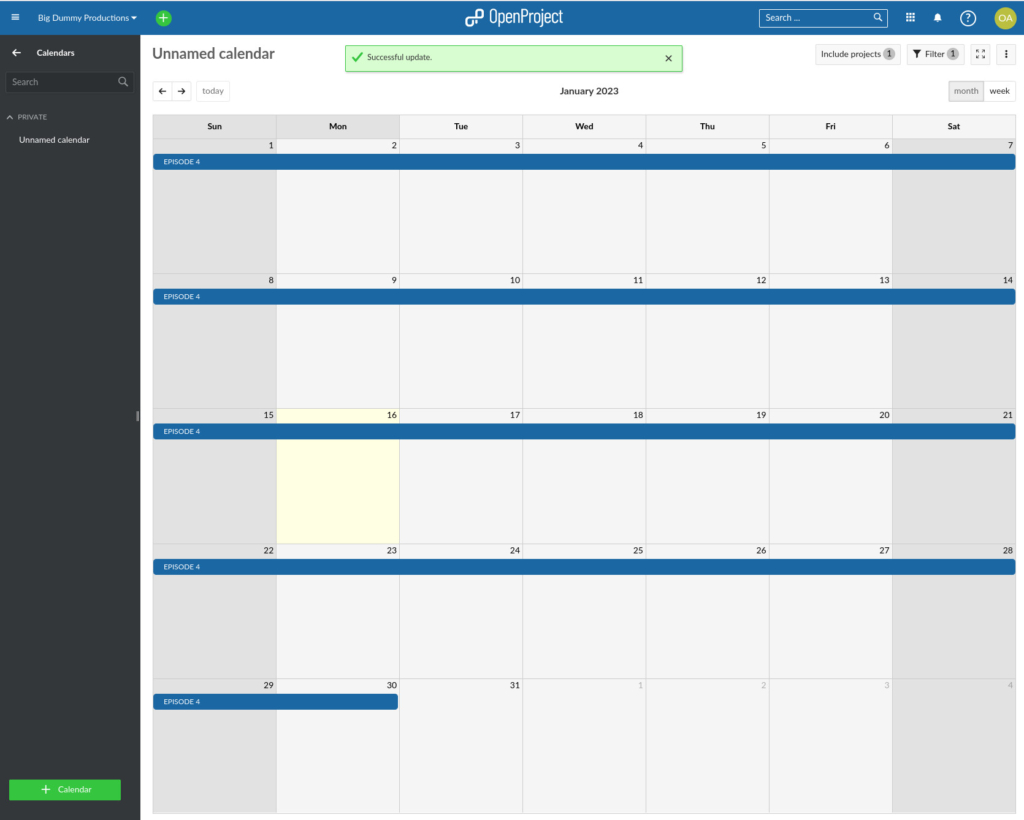This screenshot has height=820, width=1024.
Task: Open notifications bell
Action: 937,17
